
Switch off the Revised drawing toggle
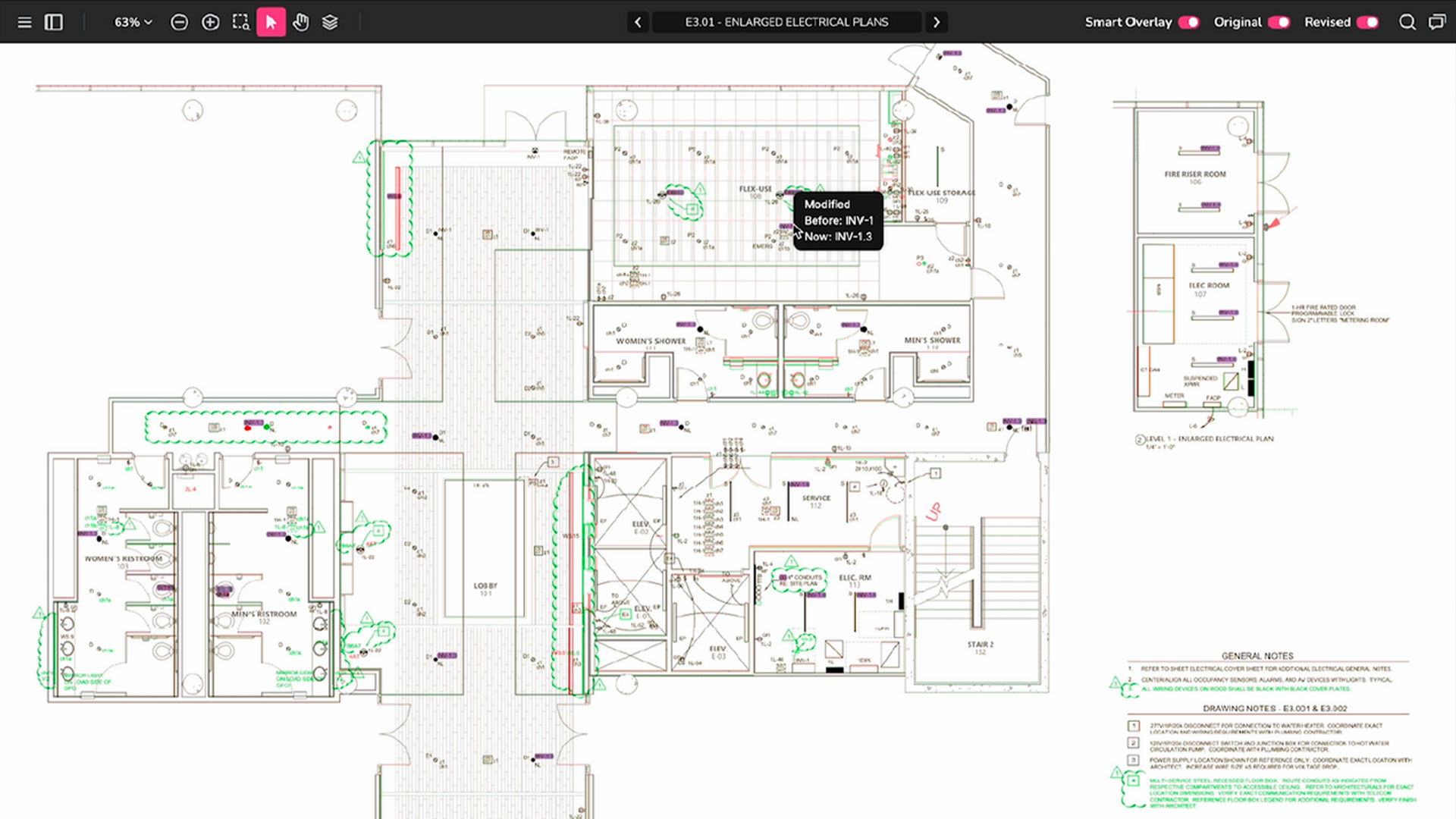pos(1367,22)
